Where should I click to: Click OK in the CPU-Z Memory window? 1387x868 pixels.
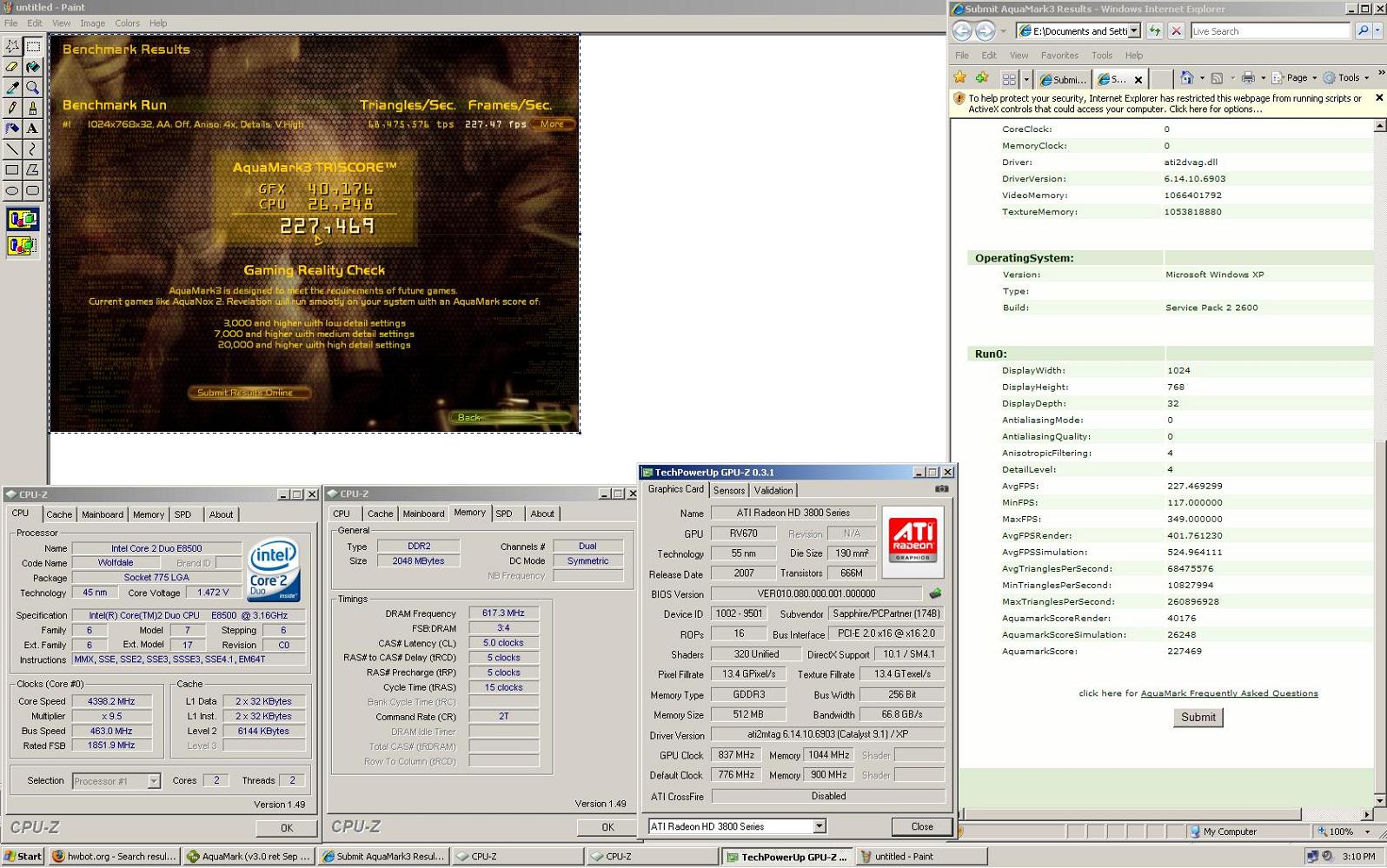[607, 827]
